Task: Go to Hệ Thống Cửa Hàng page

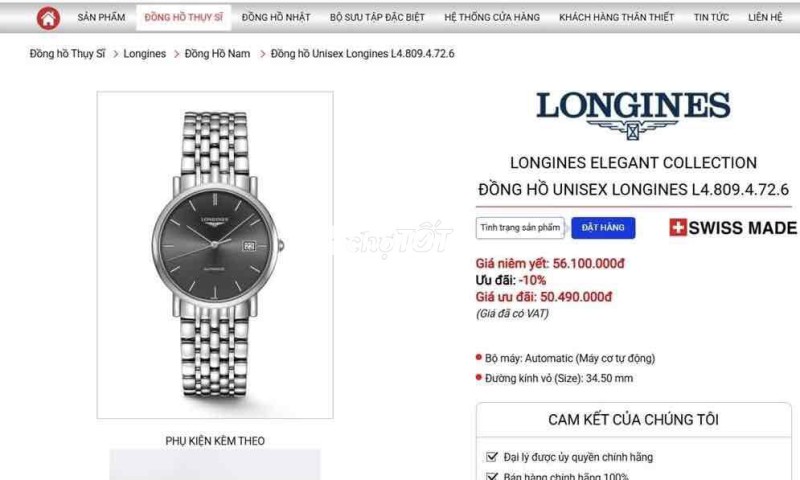Action: click(x=492, y=17)
